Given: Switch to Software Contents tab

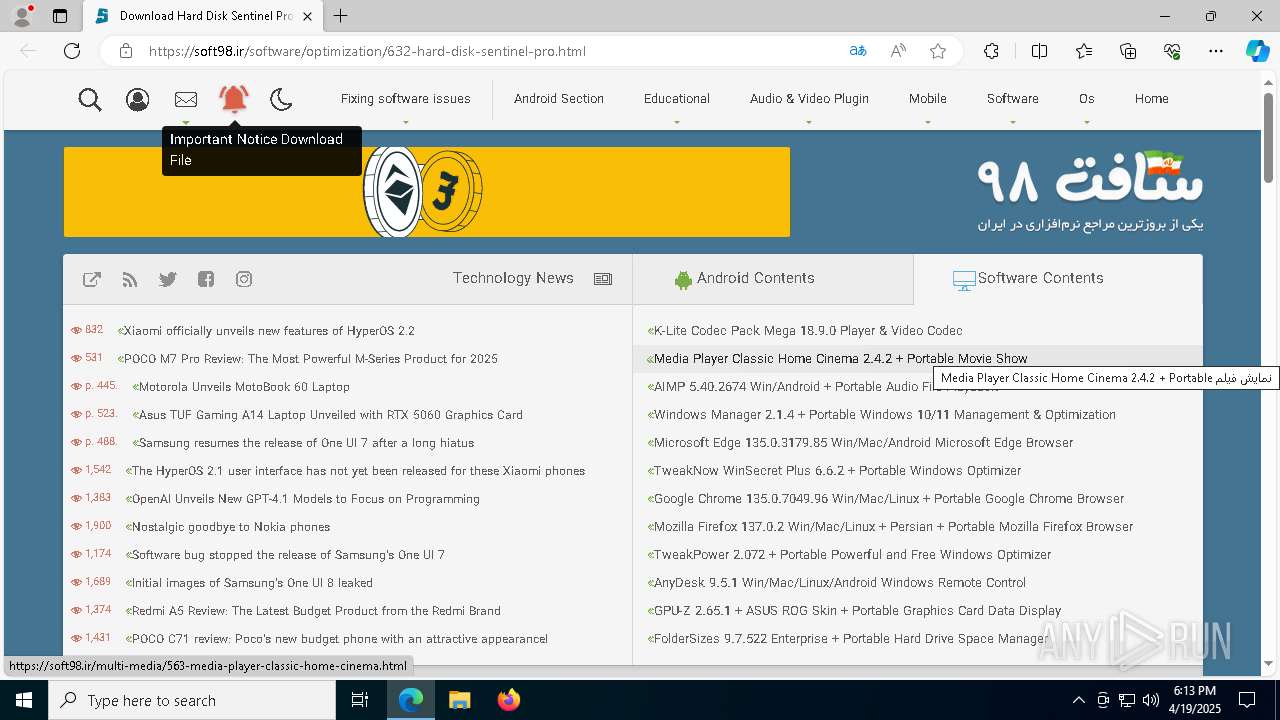Looking at the screenshot, I should [1058, 279].
